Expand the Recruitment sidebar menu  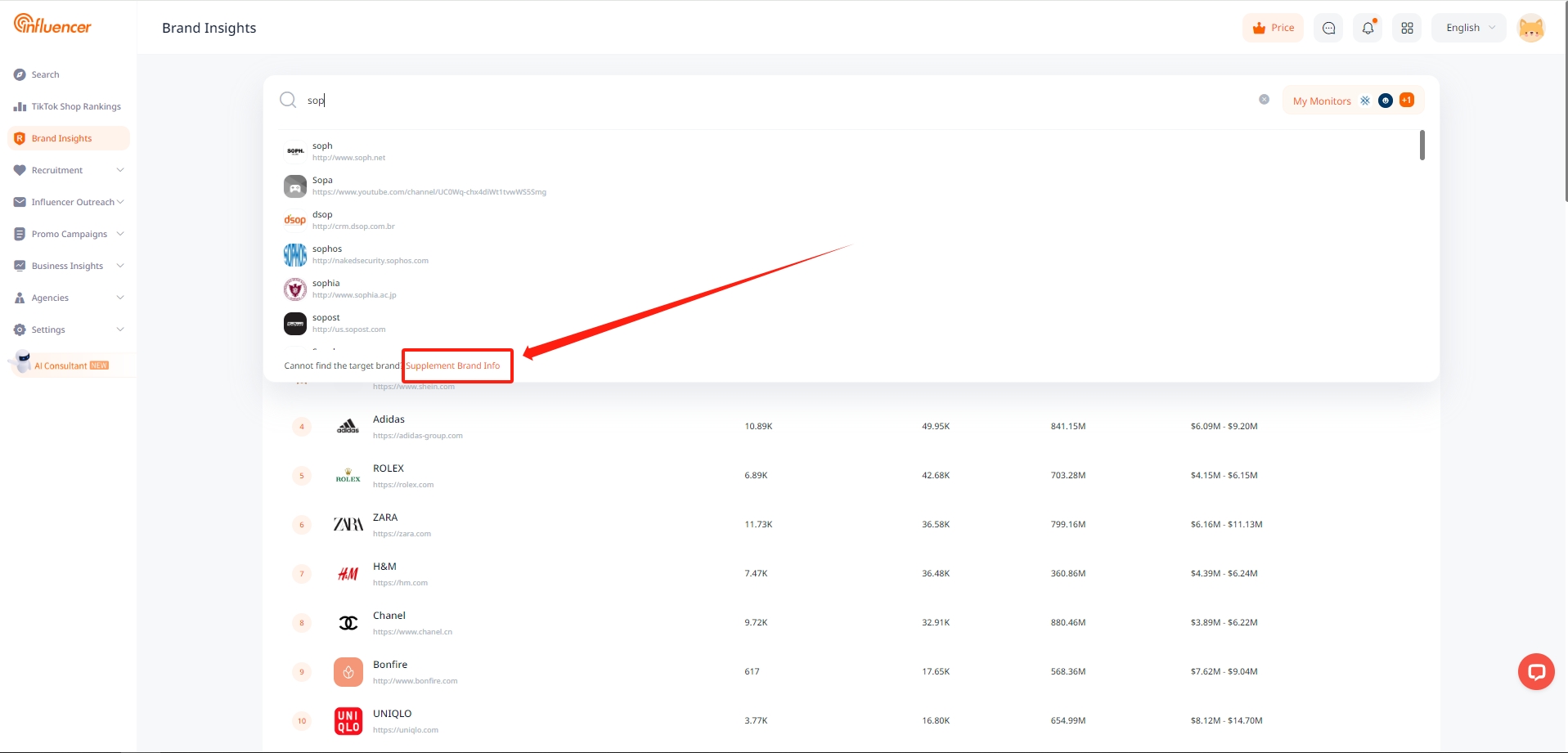[x=69, y=170]
